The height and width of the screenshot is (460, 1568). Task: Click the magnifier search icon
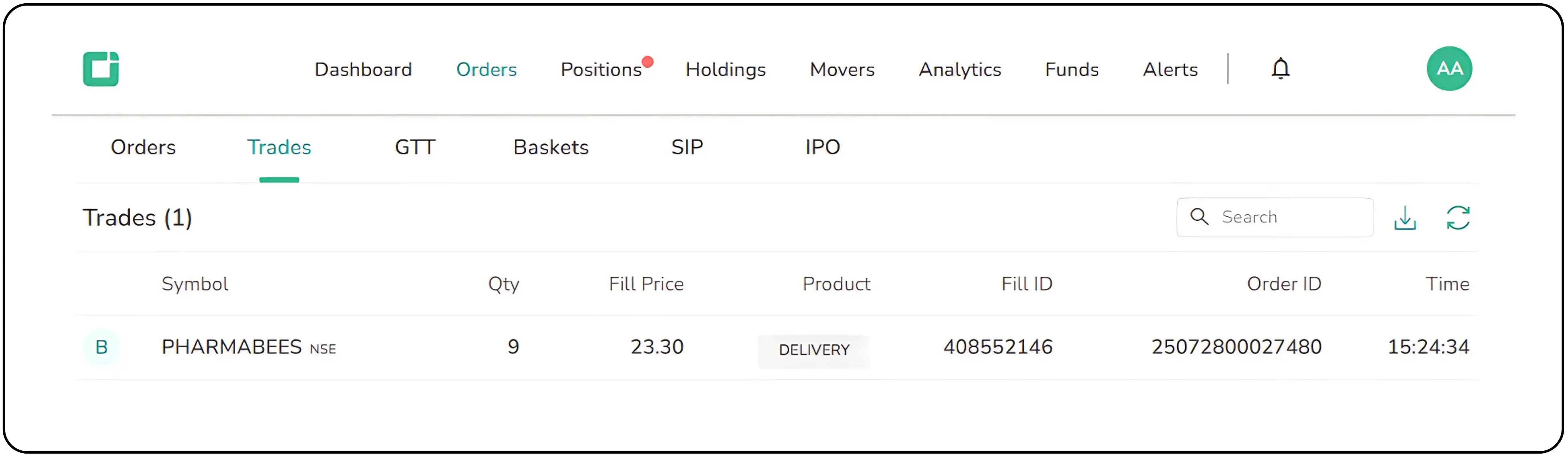click(x=1198, y=217)
